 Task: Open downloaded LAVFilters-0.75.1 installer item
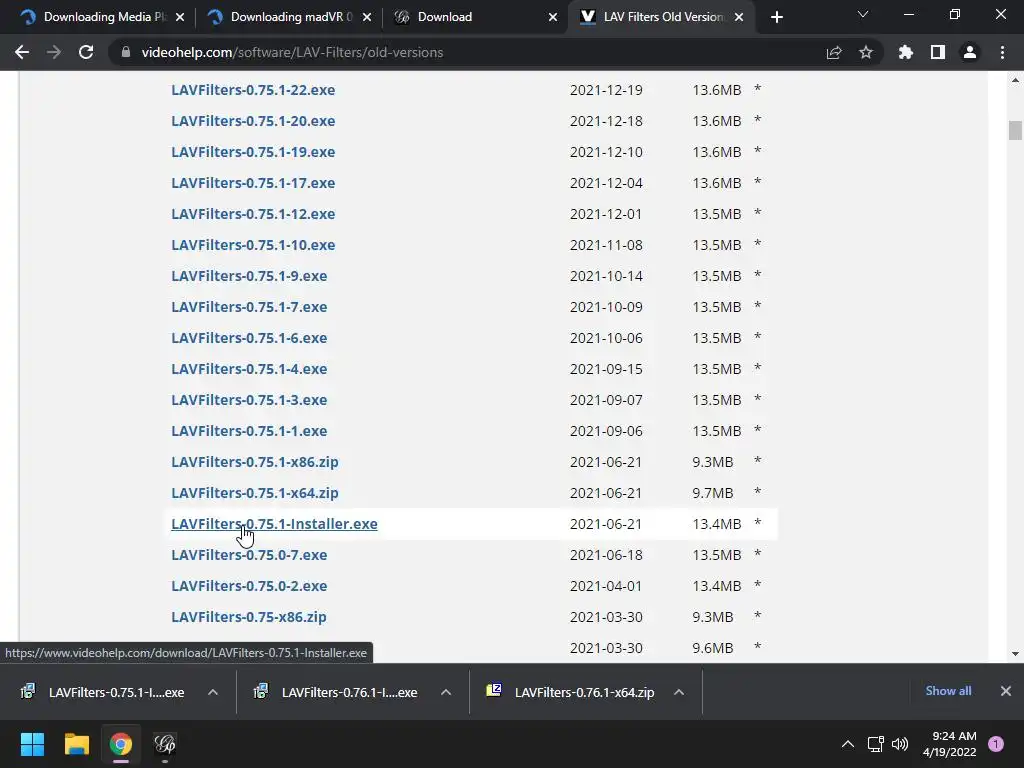104,692
